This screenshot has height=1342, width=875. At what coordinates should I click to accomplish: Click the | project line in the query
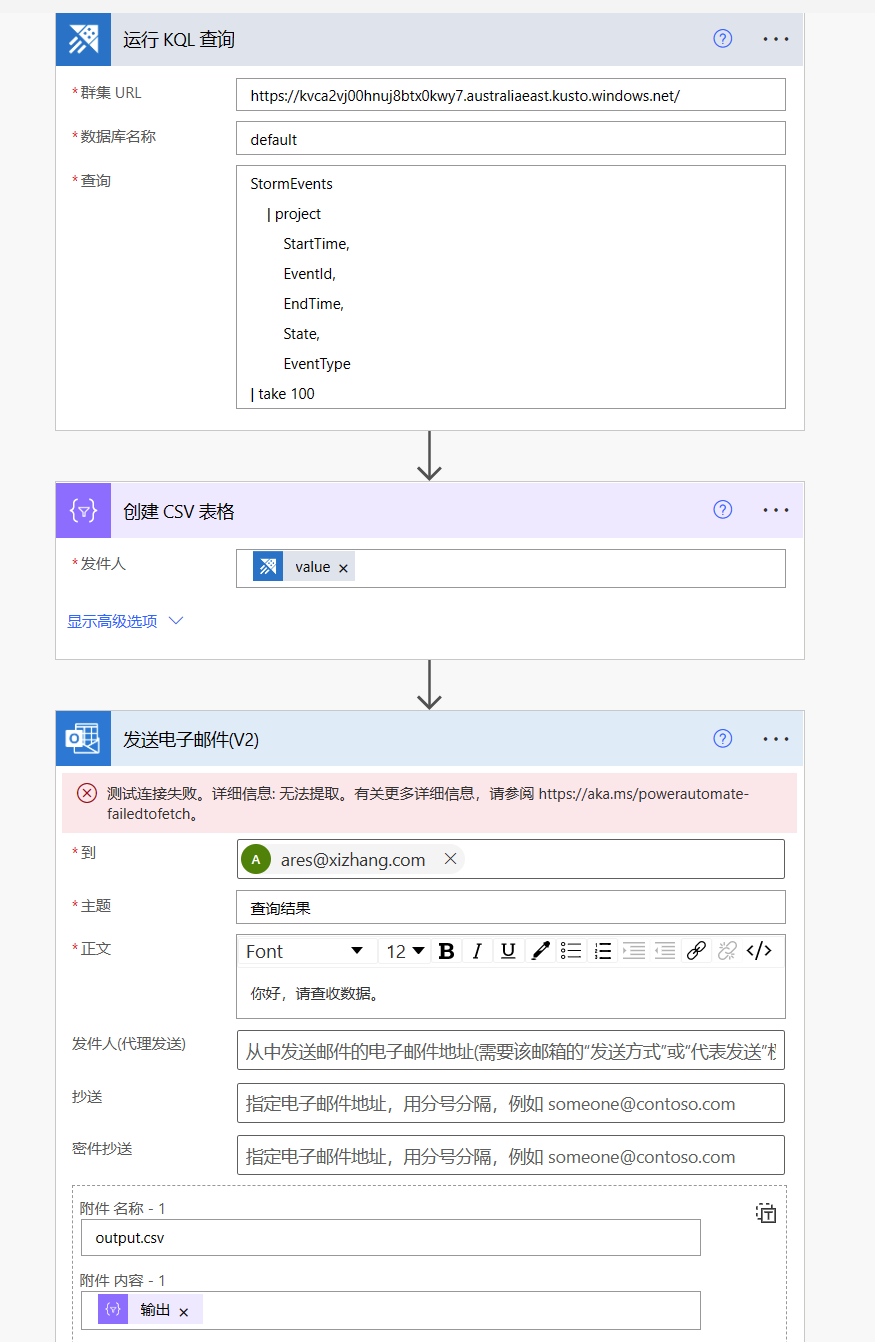coord(294,214)
